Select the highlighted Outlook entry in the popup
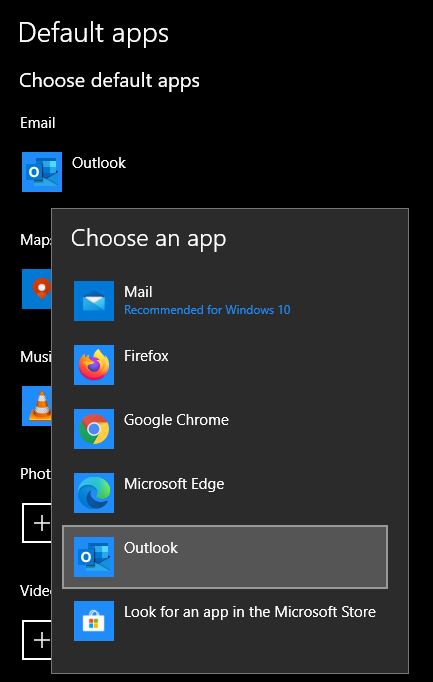Viewport: 433px width, 682px height. [225, 557]
